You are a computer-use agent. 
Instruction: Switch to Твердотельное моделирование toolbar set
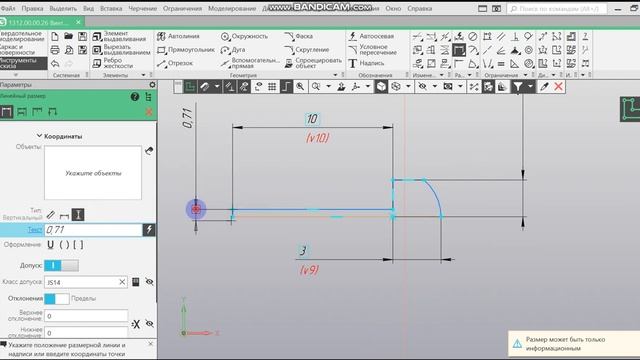[22, 36]
